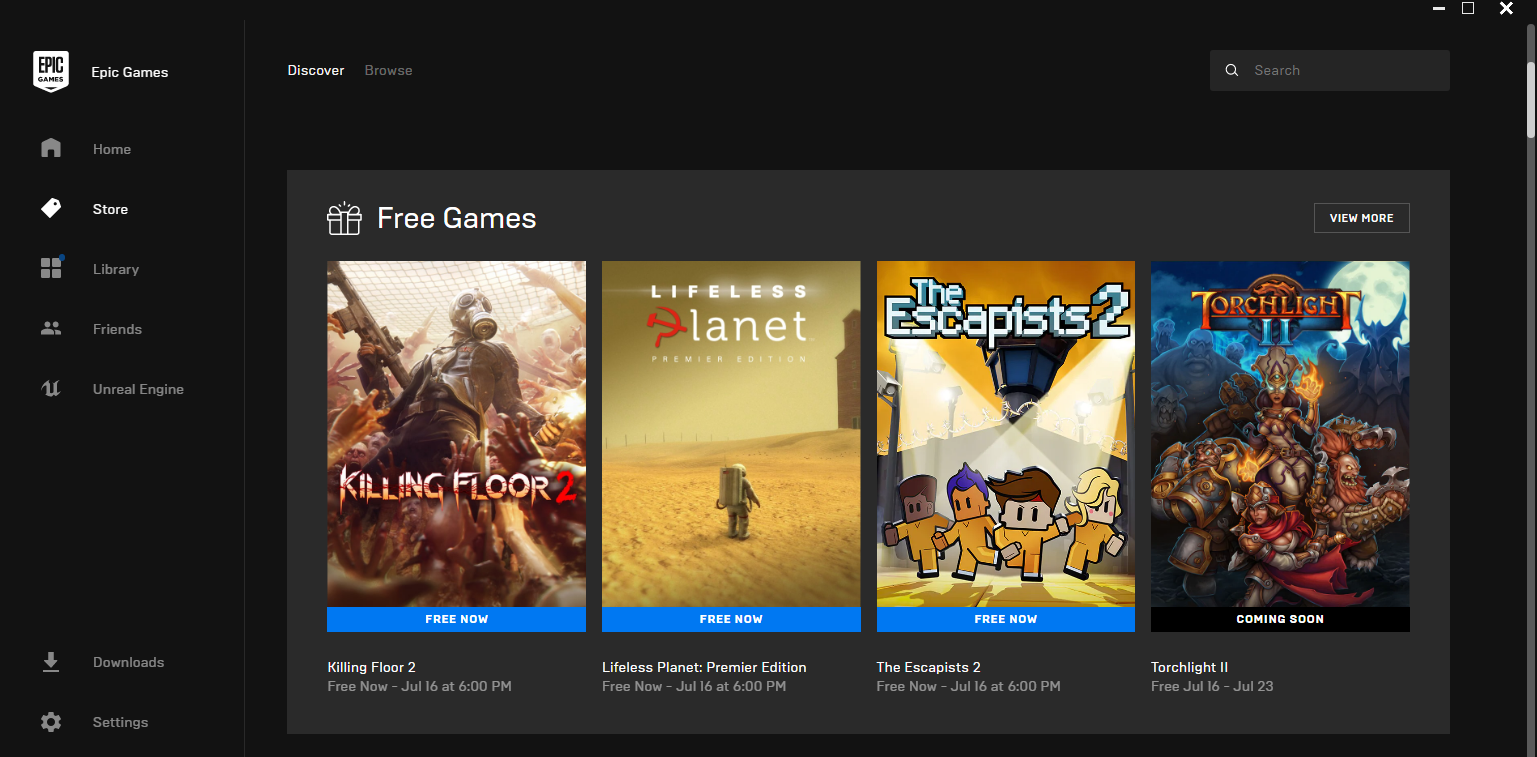
Task: Maximize the launcher window
Action: [x=1468, y=8]
